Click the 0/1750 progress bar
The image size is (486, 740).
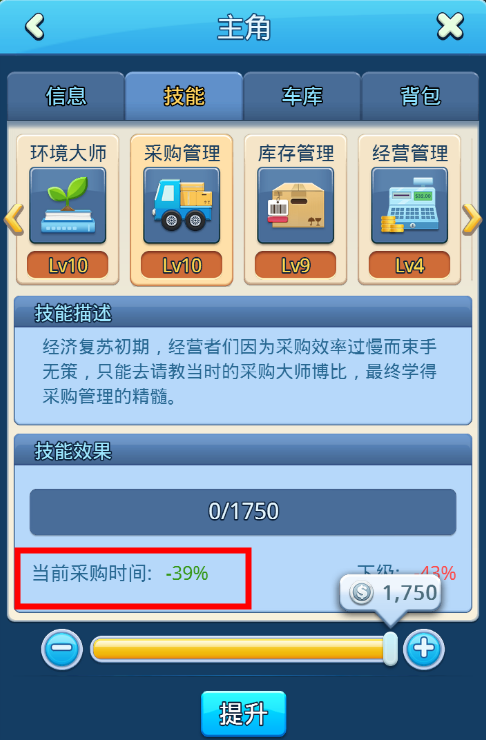pyautogui.click(x=243, y=512)
